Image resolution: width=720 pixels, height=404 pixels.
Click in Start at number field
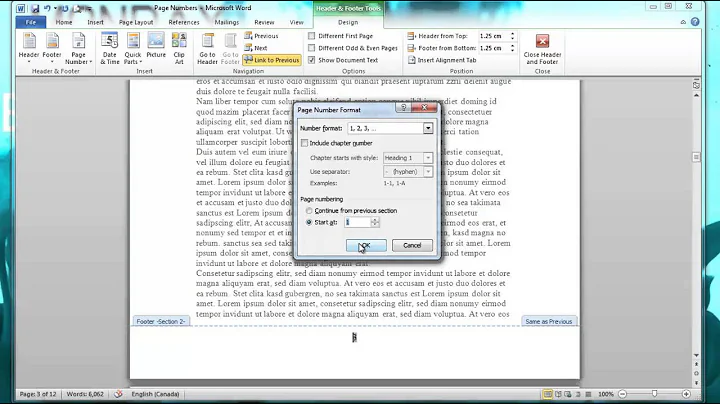[358, 222]
